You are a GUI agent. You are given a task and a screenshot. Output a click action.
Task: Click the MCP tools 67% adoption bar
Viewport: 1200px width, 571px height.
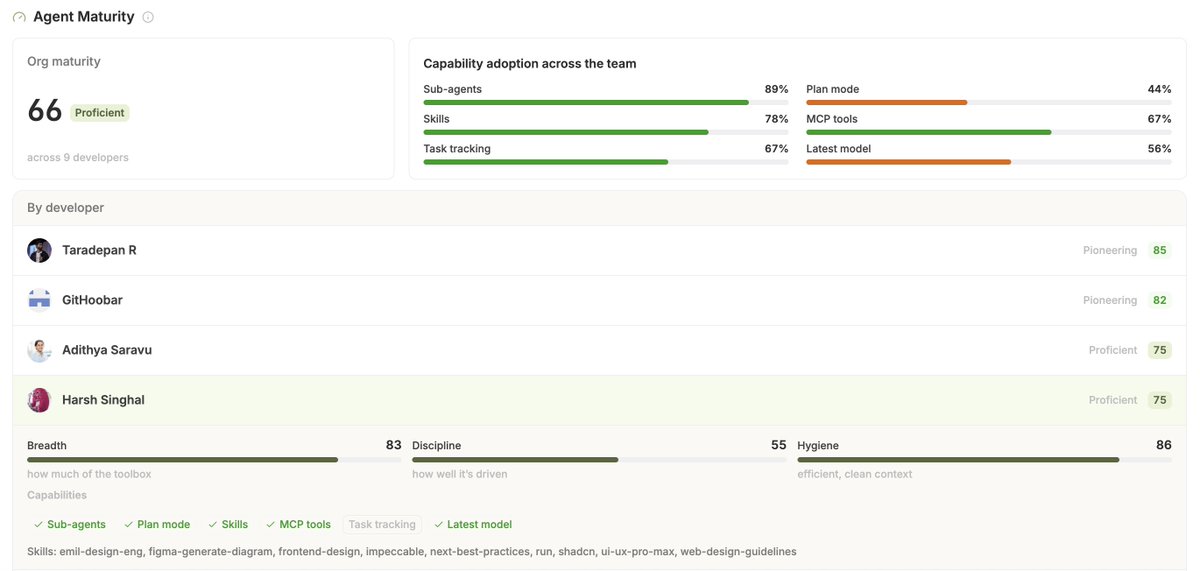pos(989,132)
